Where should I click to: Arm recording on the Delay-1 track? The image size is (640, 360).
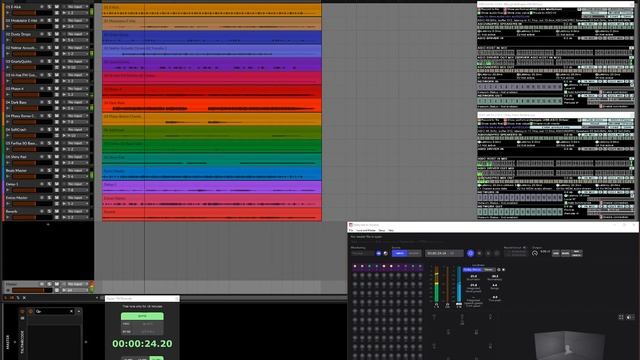coord(42,184)
